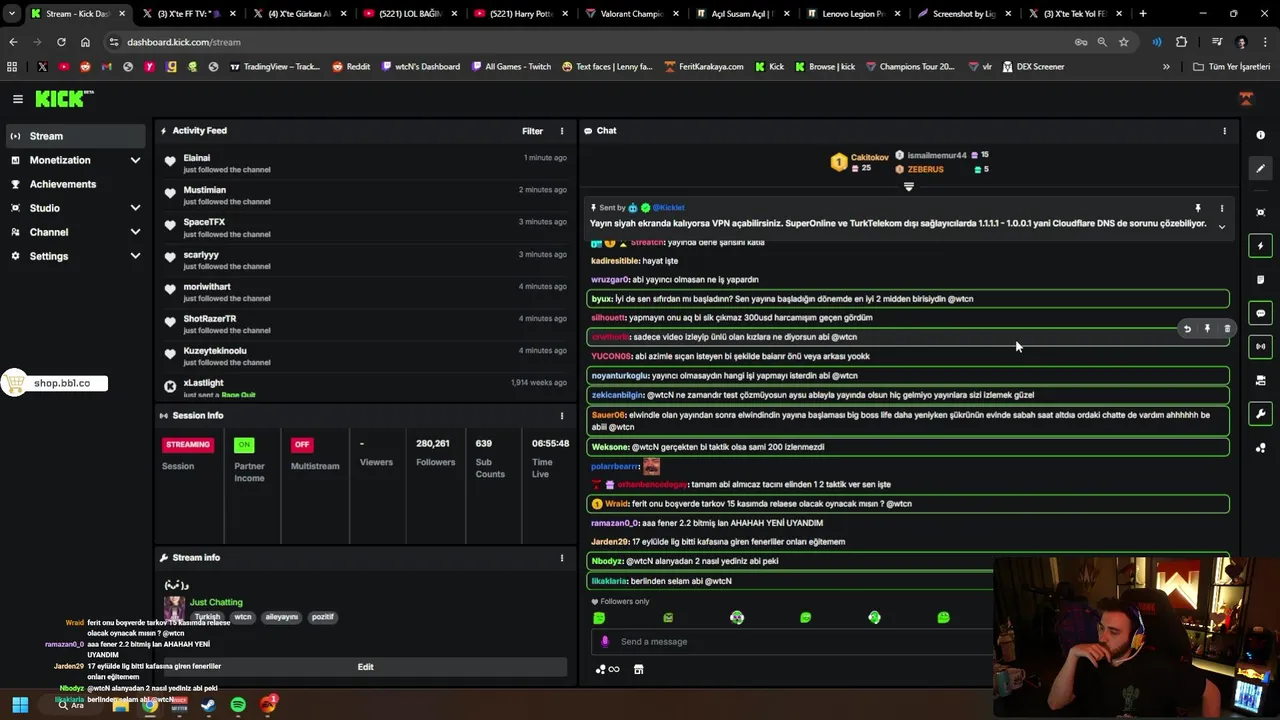Click the Turkish tag in Stream info
Image resolution: width=1280 pixels, height=720 pixels.
pyautogui.click(x=207, y=617)
